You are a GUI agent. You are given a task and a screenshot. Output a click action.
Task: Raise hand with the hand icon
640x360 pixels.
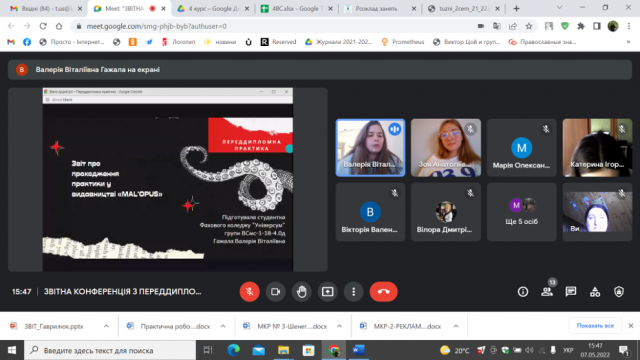(302, 291)
